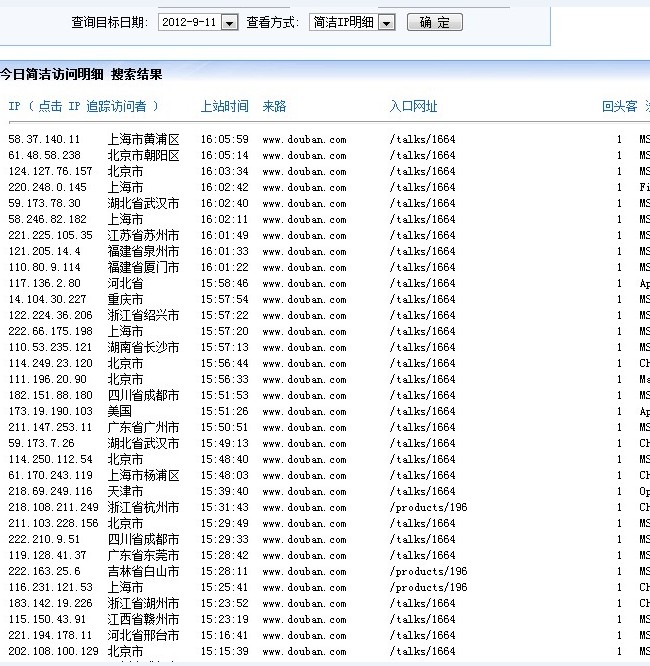Click the 来路 column header
The width and height of the screenshot is (650, 666).
pyautogui.click(x=274, y=106)
